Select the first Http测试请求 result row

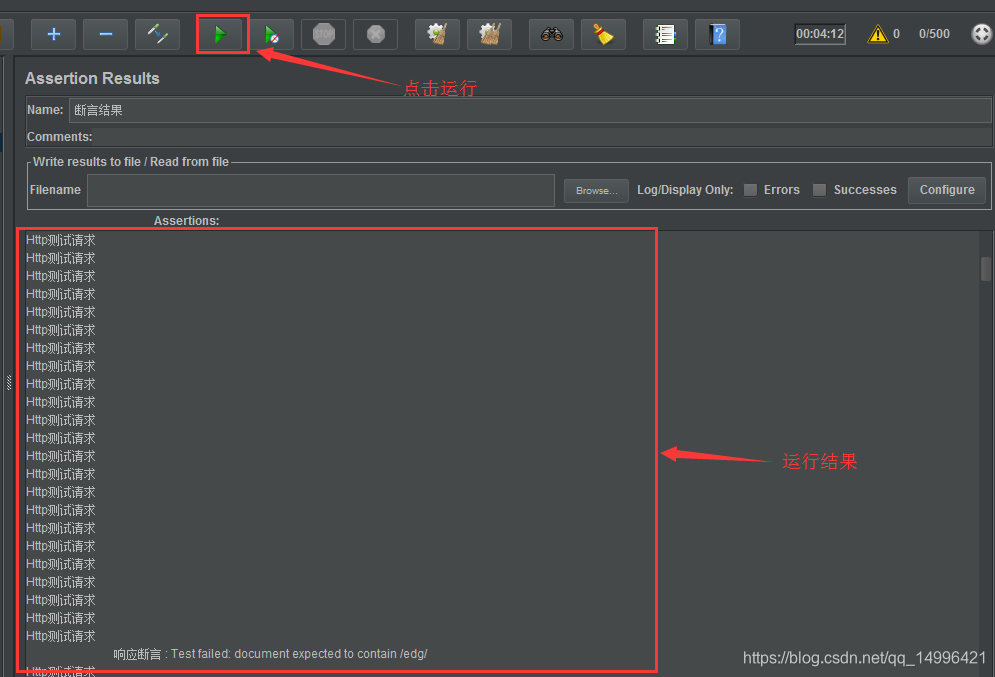point(60,240)
